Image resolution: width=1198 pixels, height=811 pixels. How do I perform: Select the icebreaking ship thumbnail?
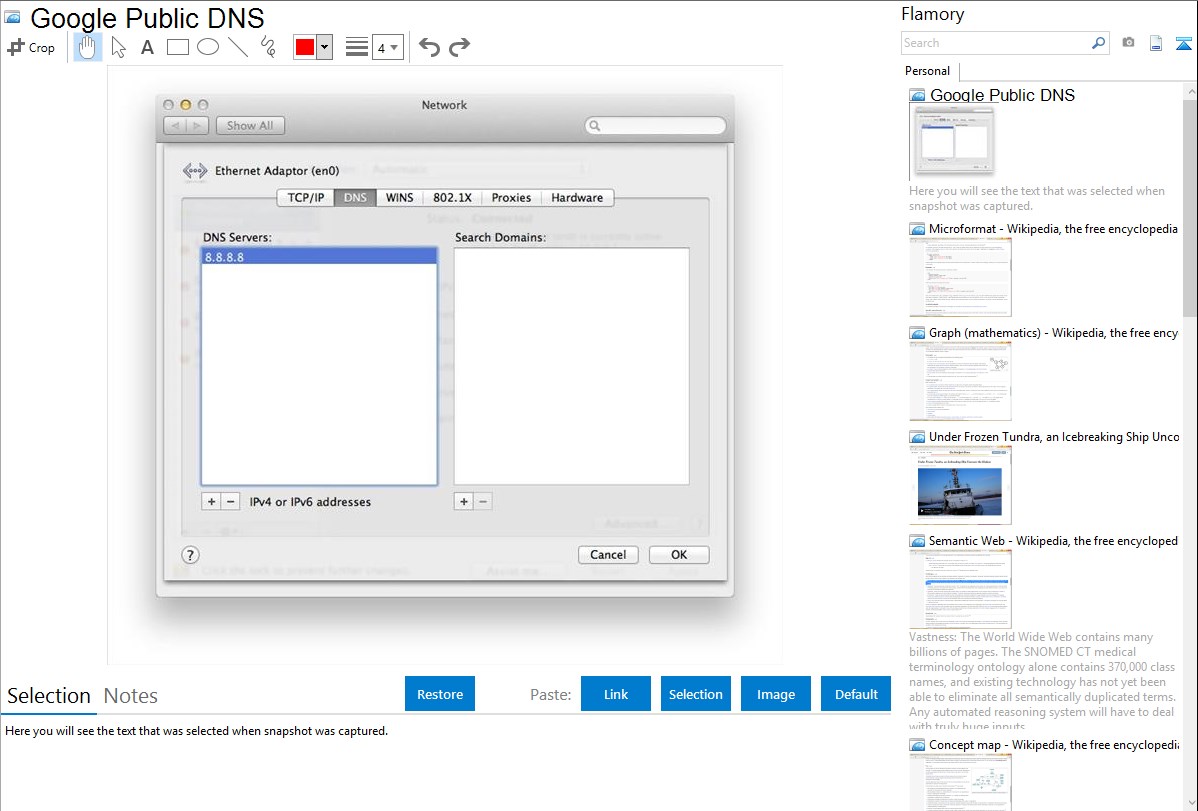[x=960, y=485]
